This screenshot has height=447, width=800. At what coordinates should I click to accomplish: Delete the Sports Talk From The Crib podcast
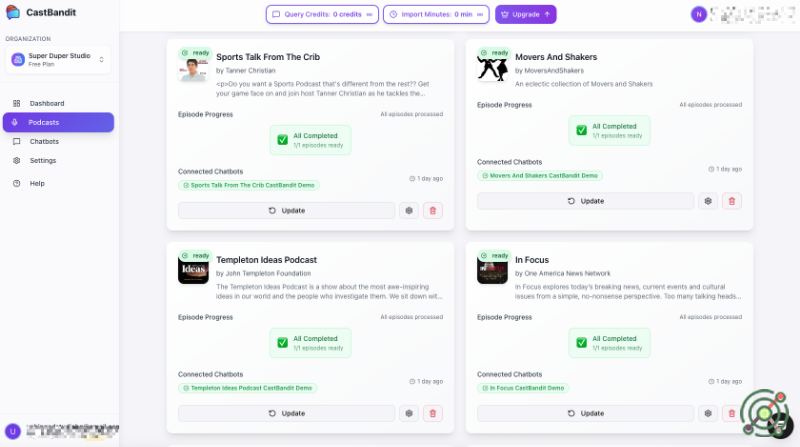coord(433,210)
